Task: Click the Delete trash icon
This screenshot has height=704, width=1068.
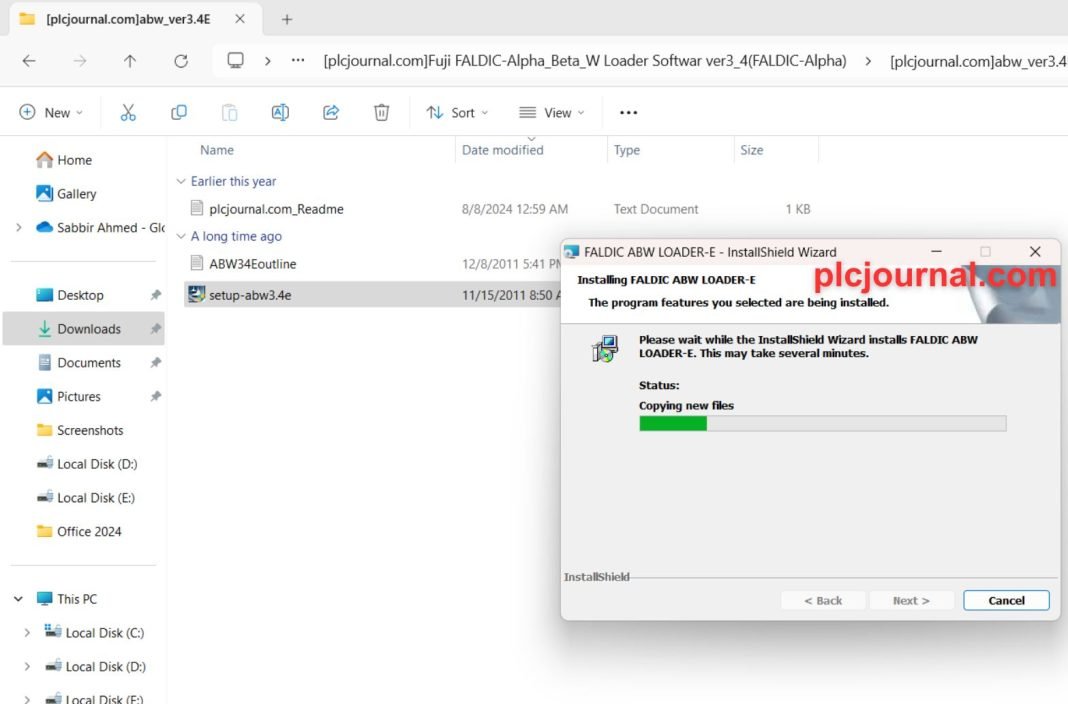Action: tap(381, 112)
